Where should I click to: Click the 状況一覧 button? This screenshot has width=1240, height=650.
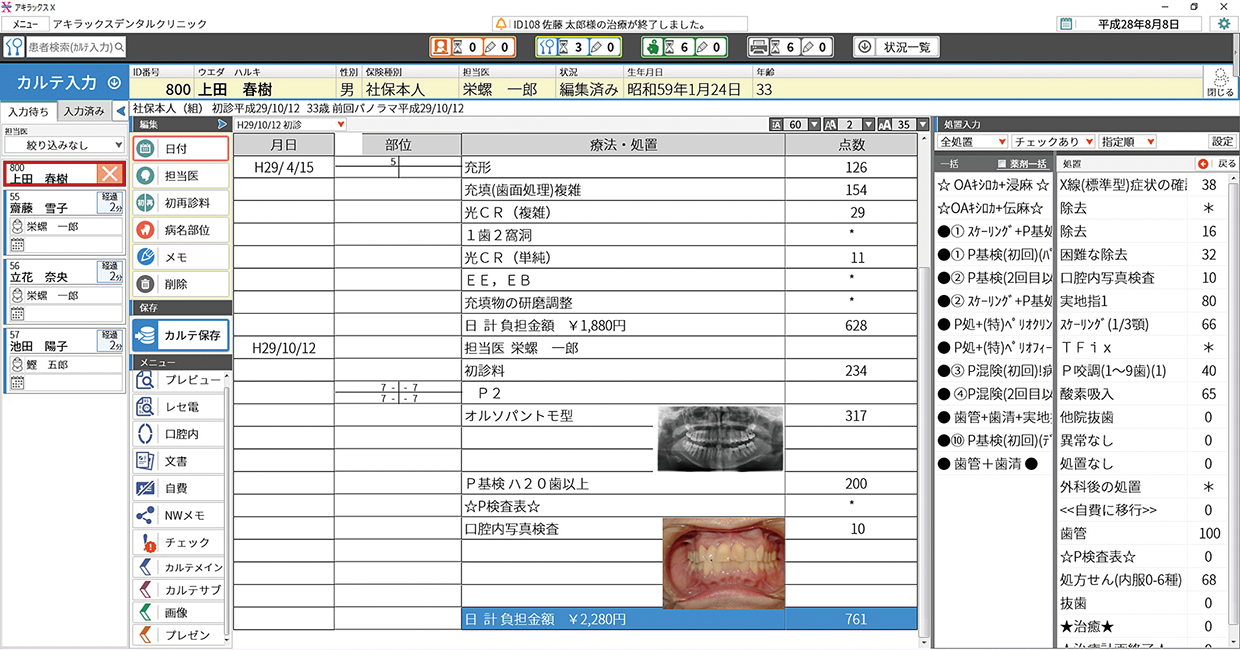tap(897, 47)
